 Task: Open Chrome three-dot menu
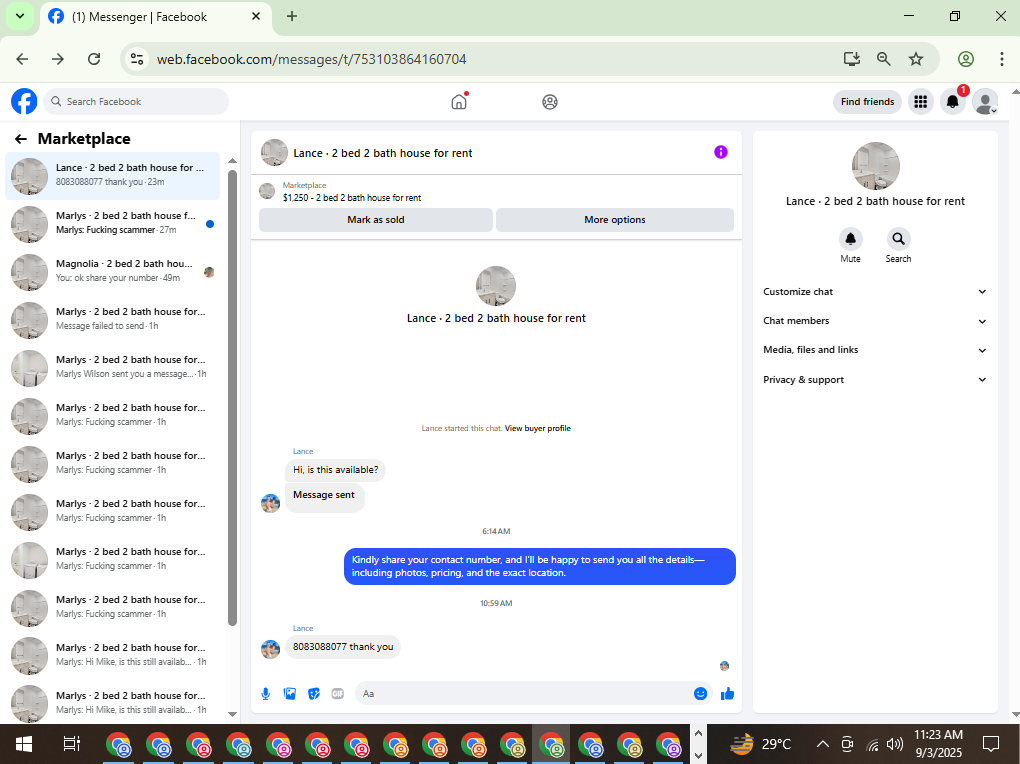tap(1002, 59)
